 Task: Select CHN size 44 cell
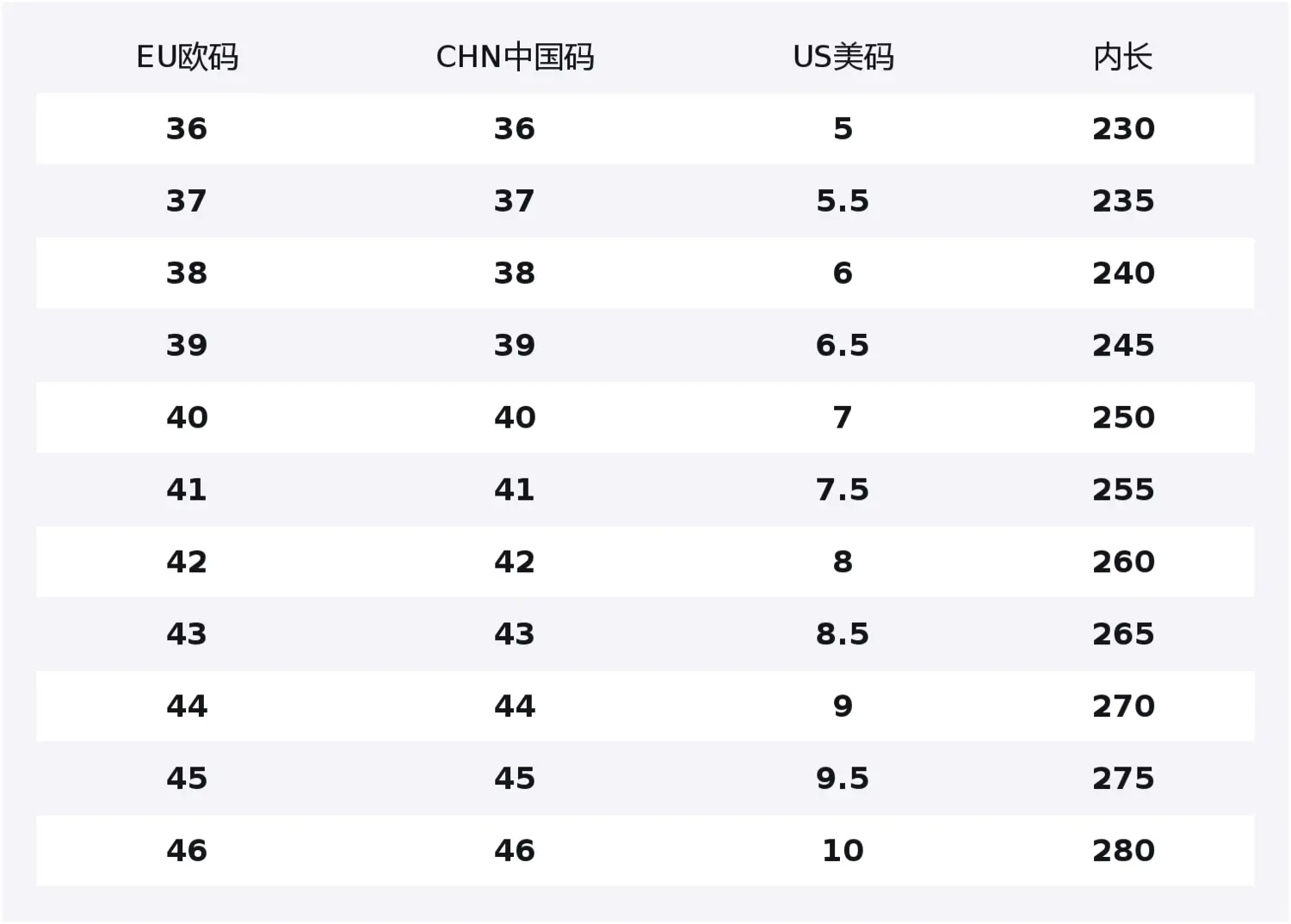(x=515, y=707)
